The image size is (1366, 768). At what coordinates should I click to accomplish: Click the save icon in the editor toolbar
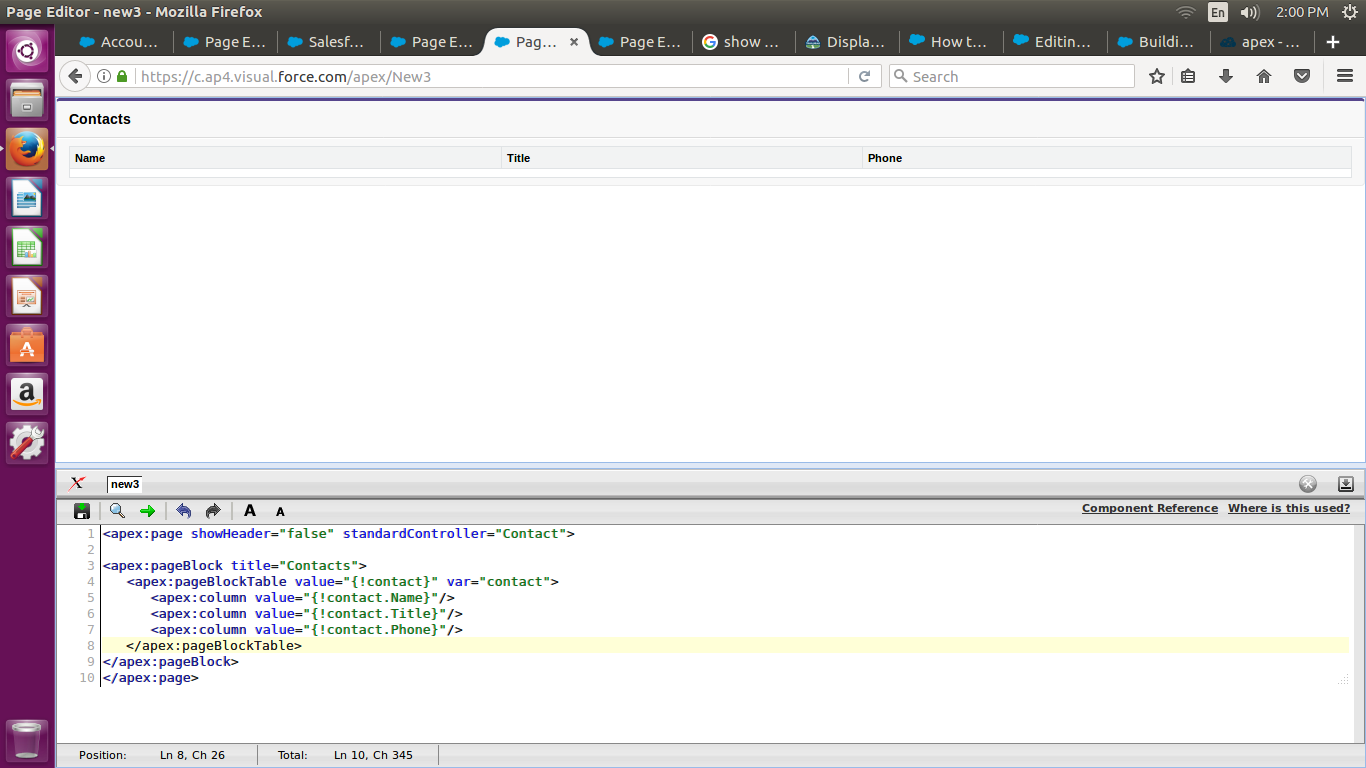coord(82,511)
